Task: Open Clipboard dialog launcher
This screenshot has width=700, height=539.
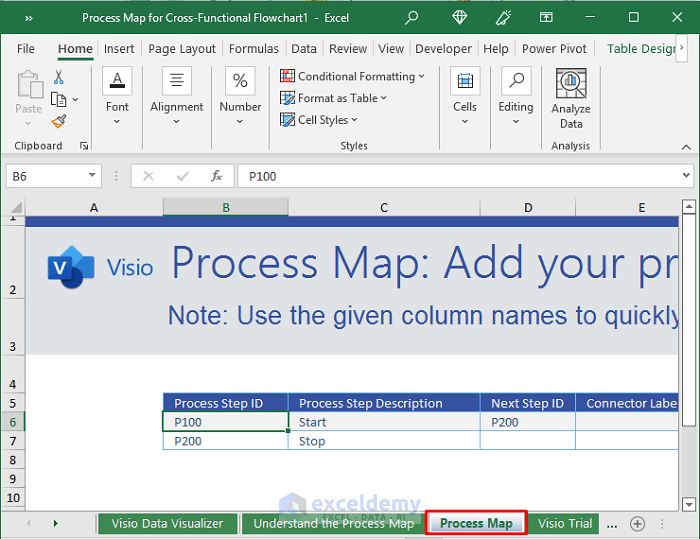Action: tap(84, 146)
